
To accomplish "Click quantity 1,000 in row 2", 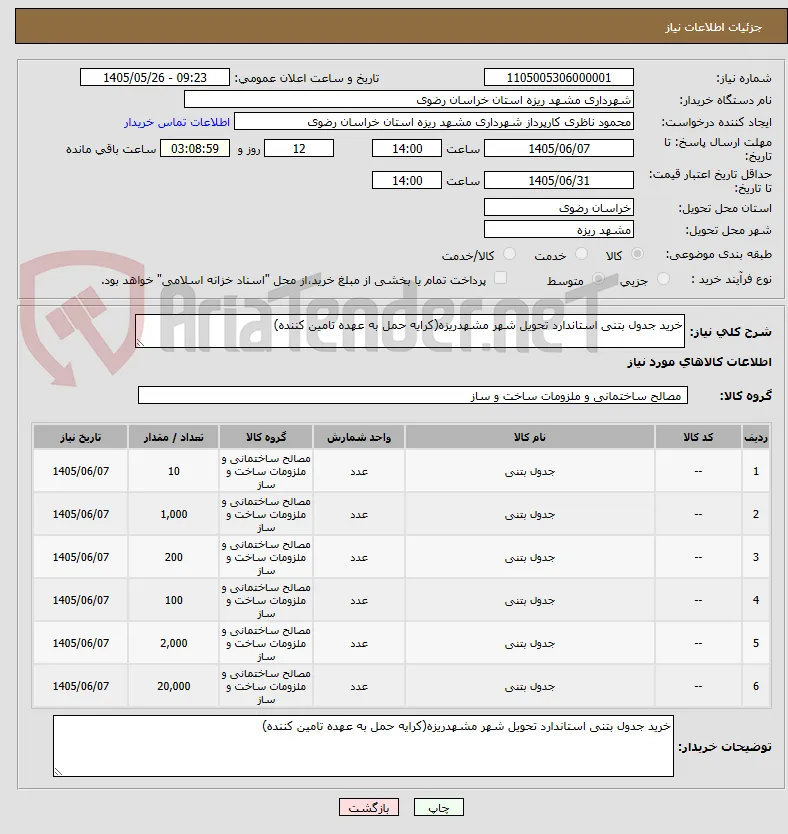I will click(x=174, y=514).
